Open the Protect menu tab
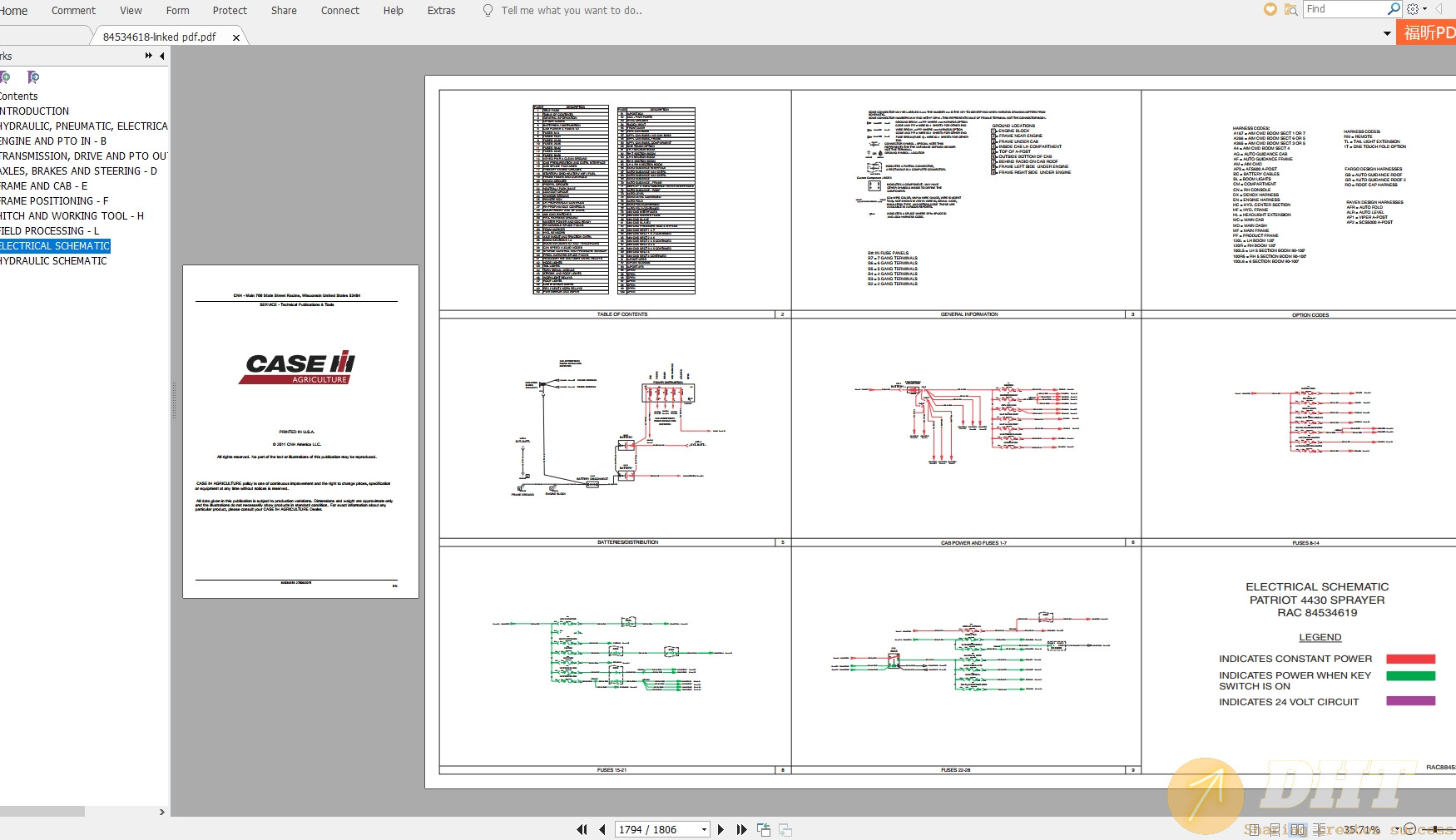Viewport: 1456px width, 840px height. point(230,11)
